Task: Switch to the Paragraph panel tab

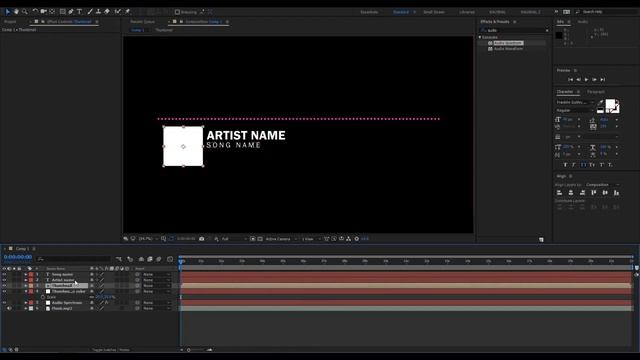Action: pyautogui.click(x=596, y=92)
